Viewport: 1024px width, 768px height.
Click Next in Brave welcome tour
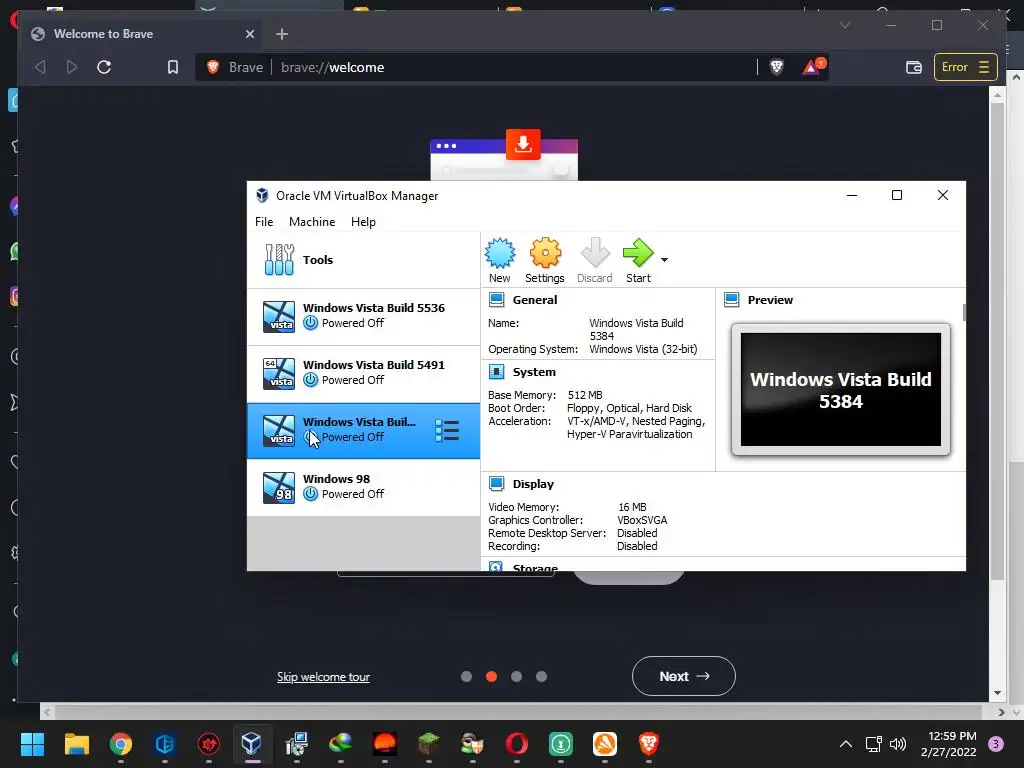[x=683, y=676]
